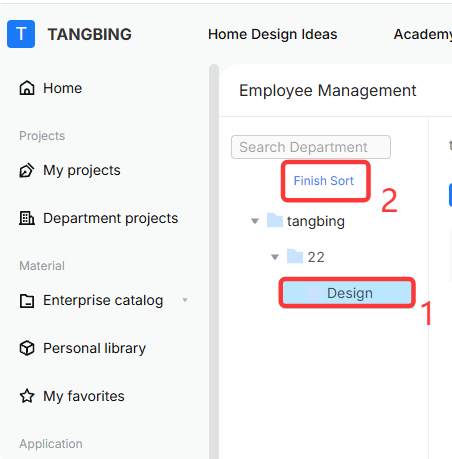This screenshot has height=459, width=452.
Task: Collapse the tangbing department tree node
Action: pos(255,221)
